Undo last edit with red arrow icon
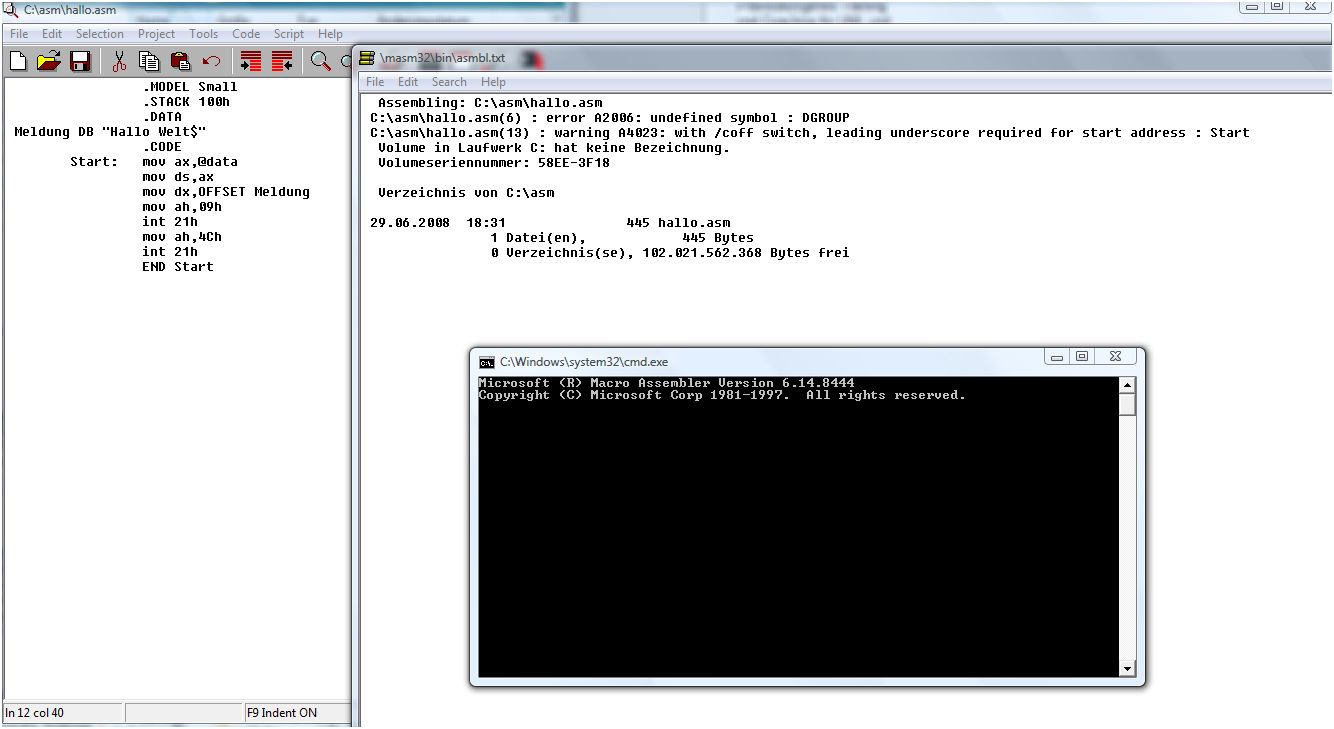This screenshot has width=1334, height=729. pos(211,61)
